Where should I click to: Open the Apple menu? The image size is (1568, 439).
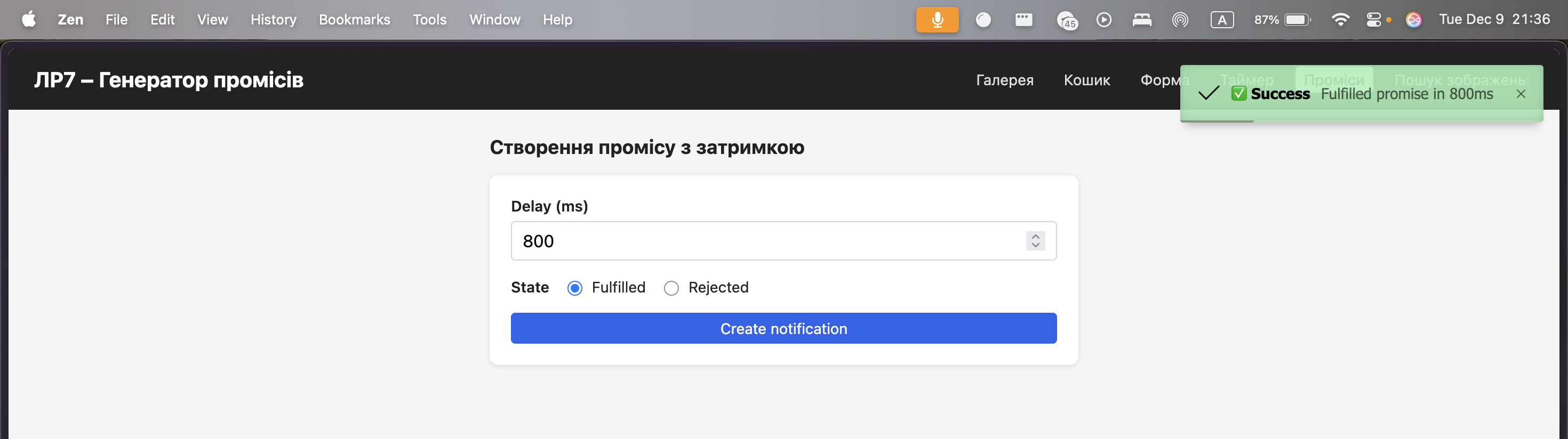(x=29, y=20)
